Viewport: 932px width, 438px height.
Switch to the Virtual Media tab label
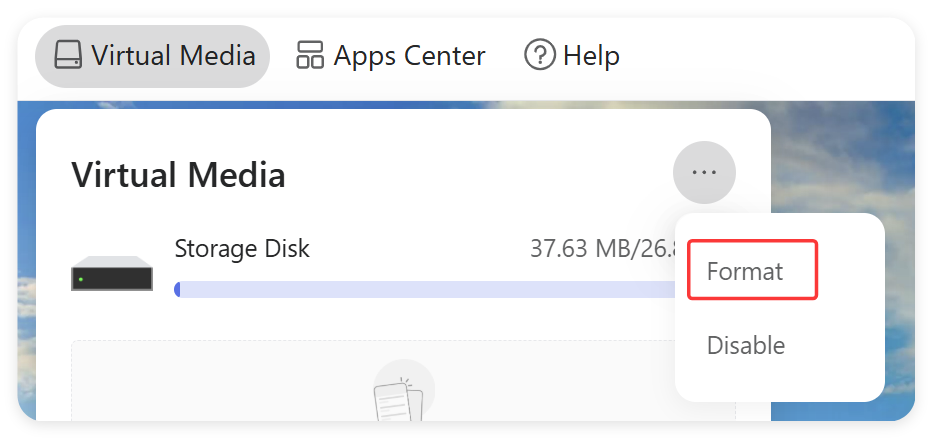click(173, 55)
